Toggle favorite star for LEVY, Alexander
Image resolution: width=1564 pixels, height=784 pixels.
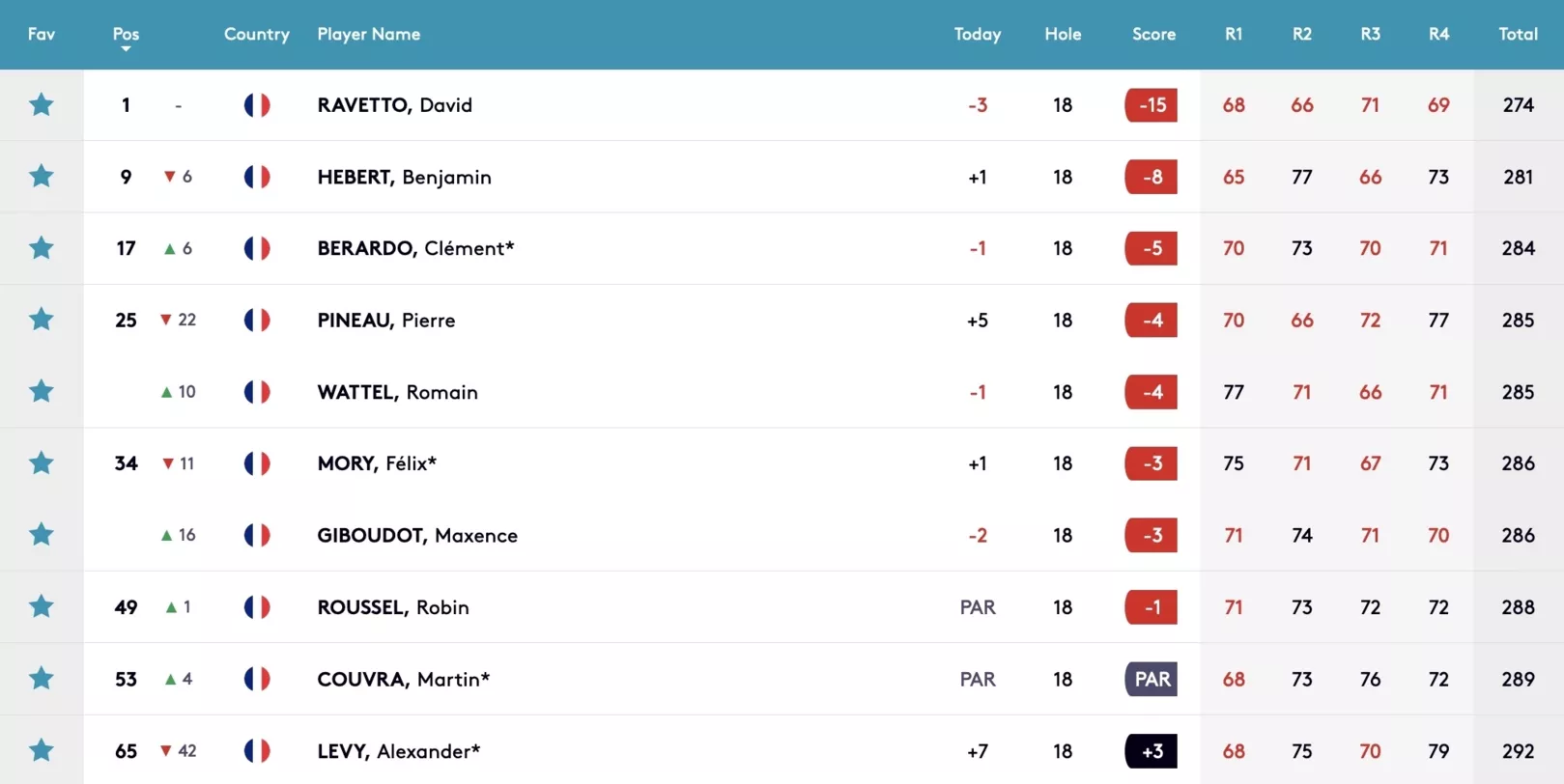(41, 750)
